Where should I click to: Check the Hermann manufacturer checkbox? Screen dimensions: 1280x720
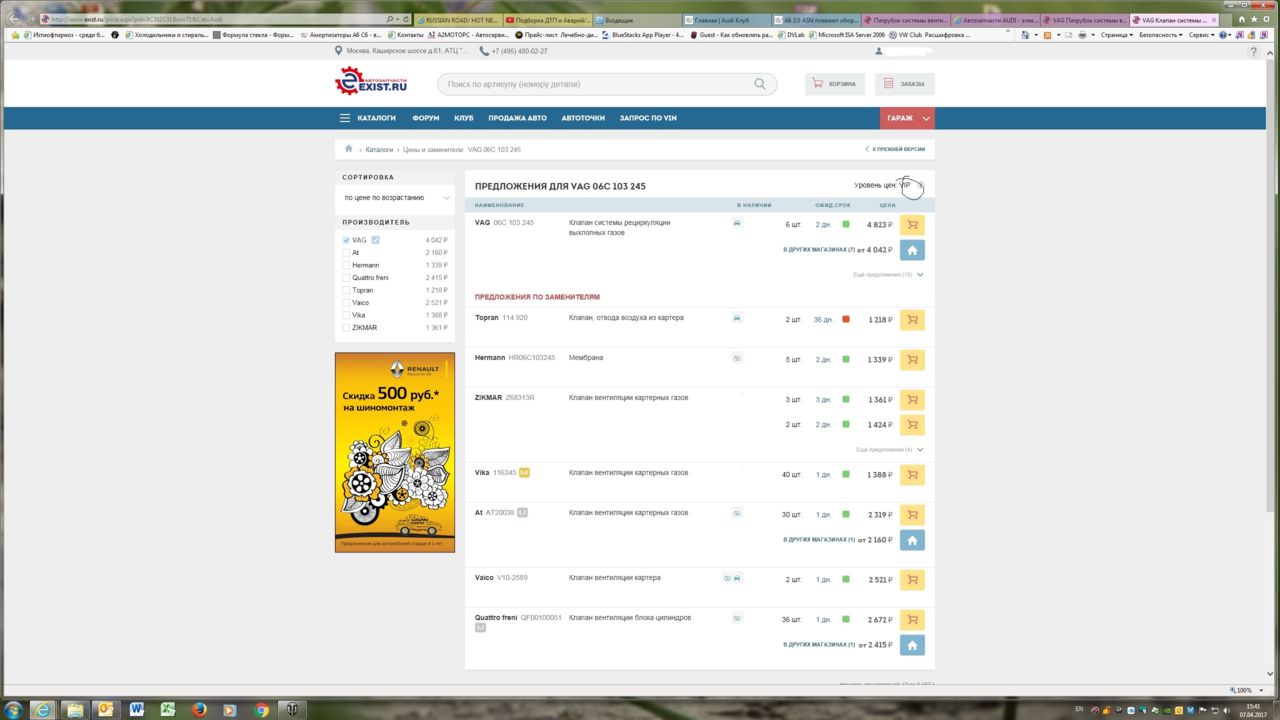point(347,265)
